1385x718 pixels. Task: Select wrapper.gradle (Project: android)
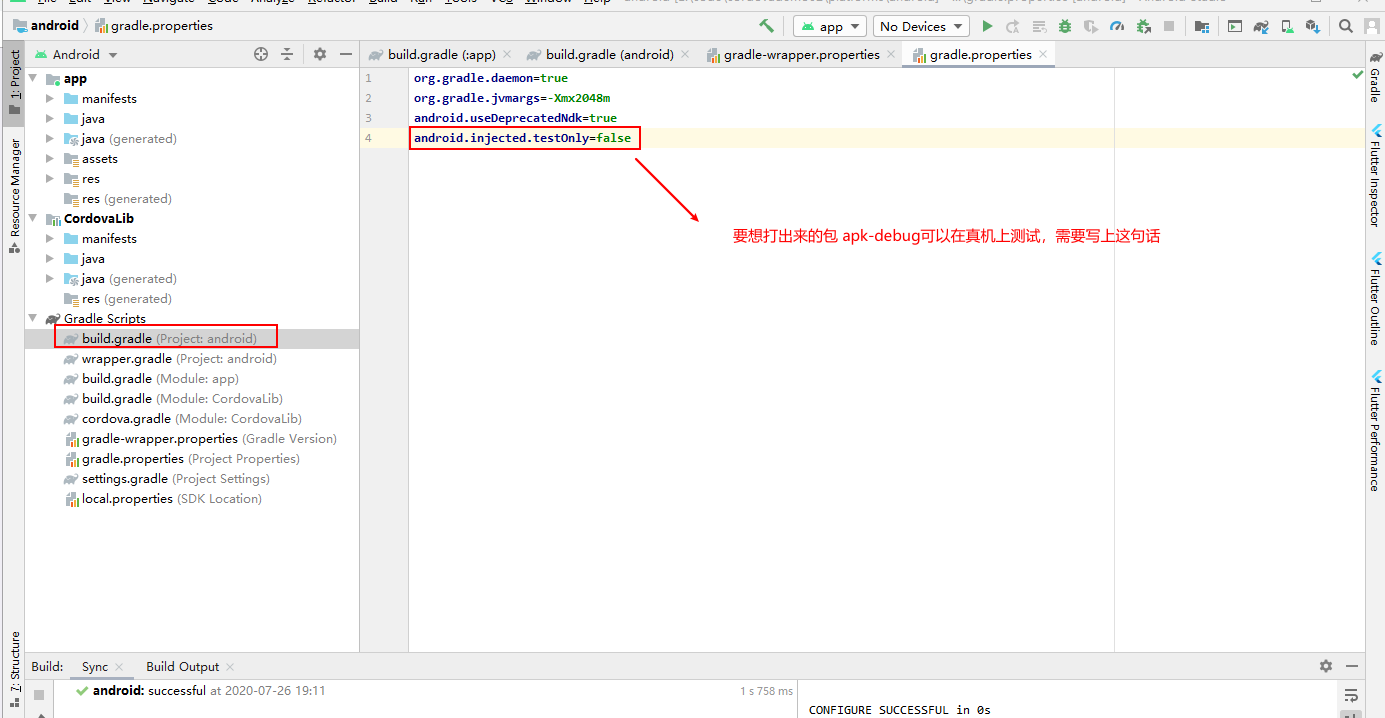(x=192, y=358)
